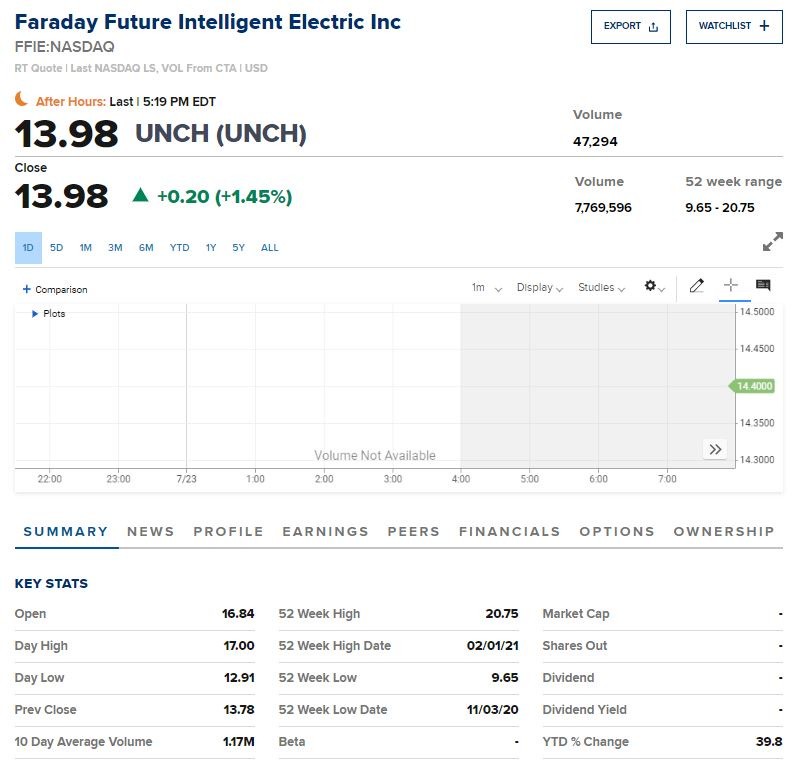Add a Comparison with plus icon
Image resolution: width=795 pixels, height=764 pixels.
[55, 290]
